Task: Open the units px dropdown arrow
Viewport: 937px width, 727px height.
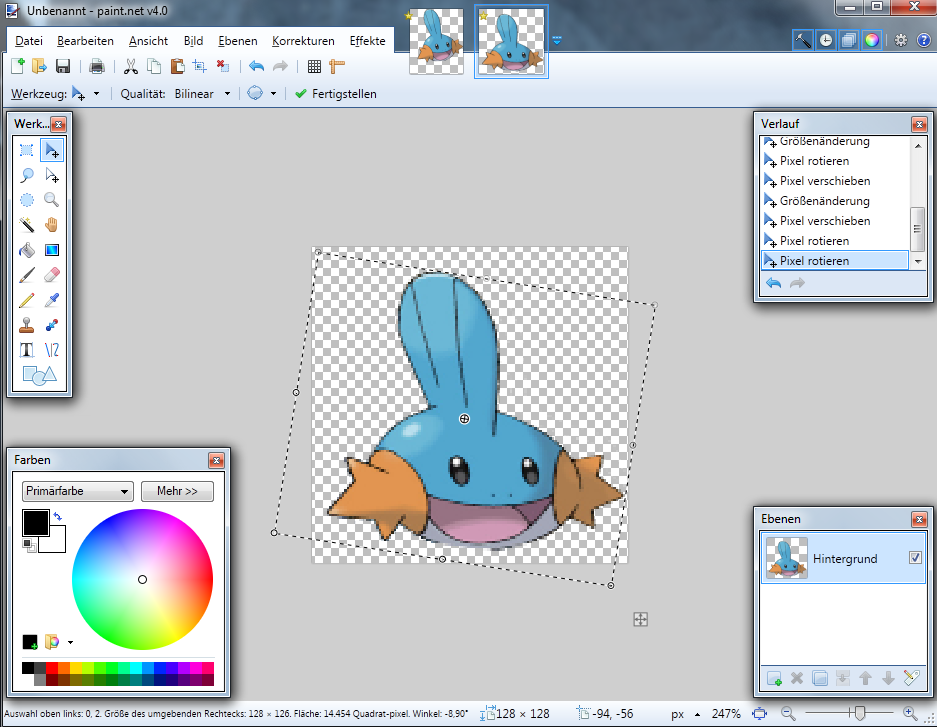Action: tap(697, 714)
